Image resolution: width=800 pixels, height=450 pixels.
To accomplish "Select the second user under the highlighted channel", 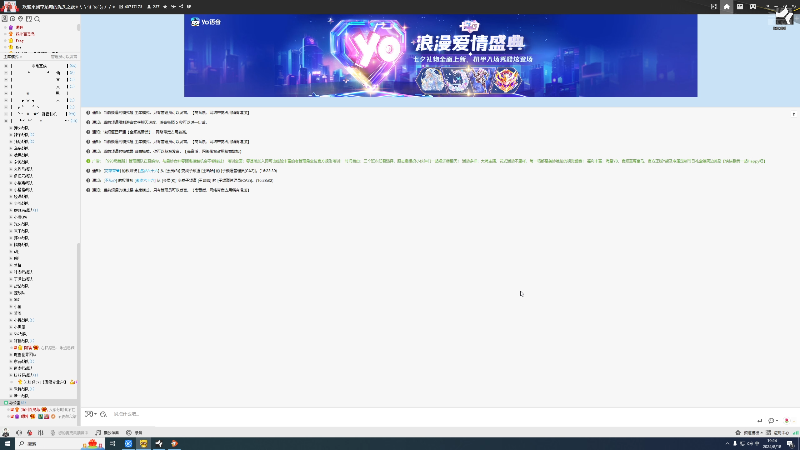I will pyautogui.click(x=41, y=416).
